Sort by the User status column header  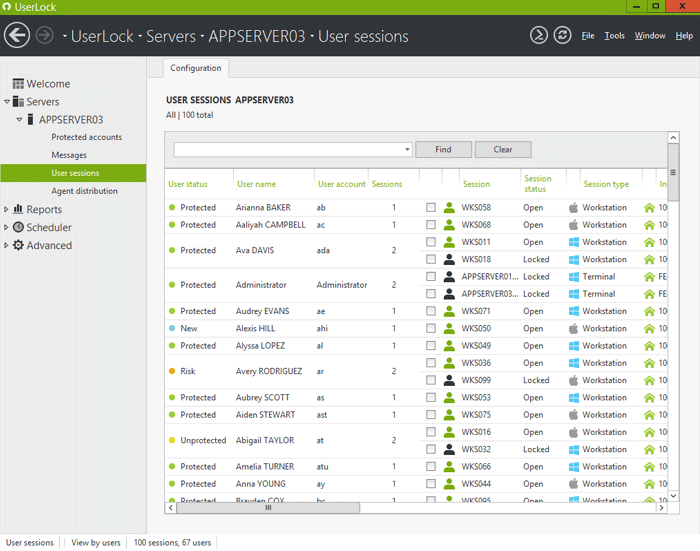click(x=188, y=184)
